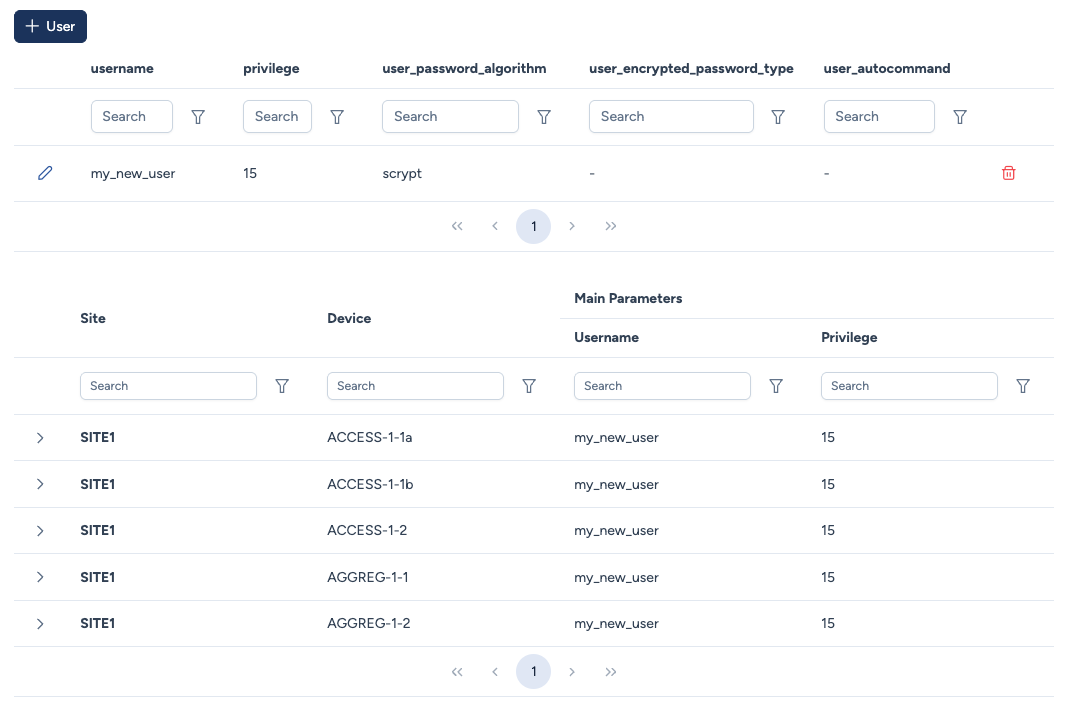Click the pencil edit icon for my_new_user

pyautogui.click(x=44, y=173)
